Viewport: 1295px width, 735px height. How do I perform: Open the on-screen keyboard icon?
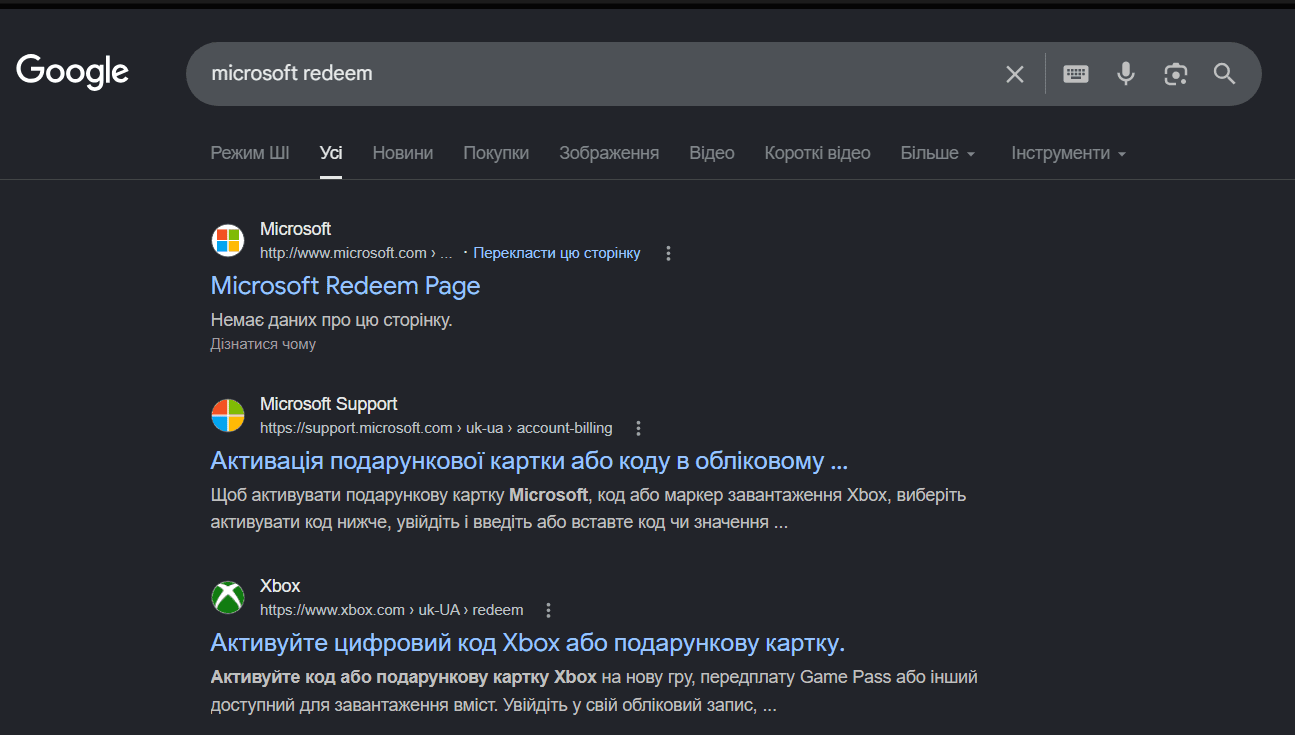point(1076,74)
